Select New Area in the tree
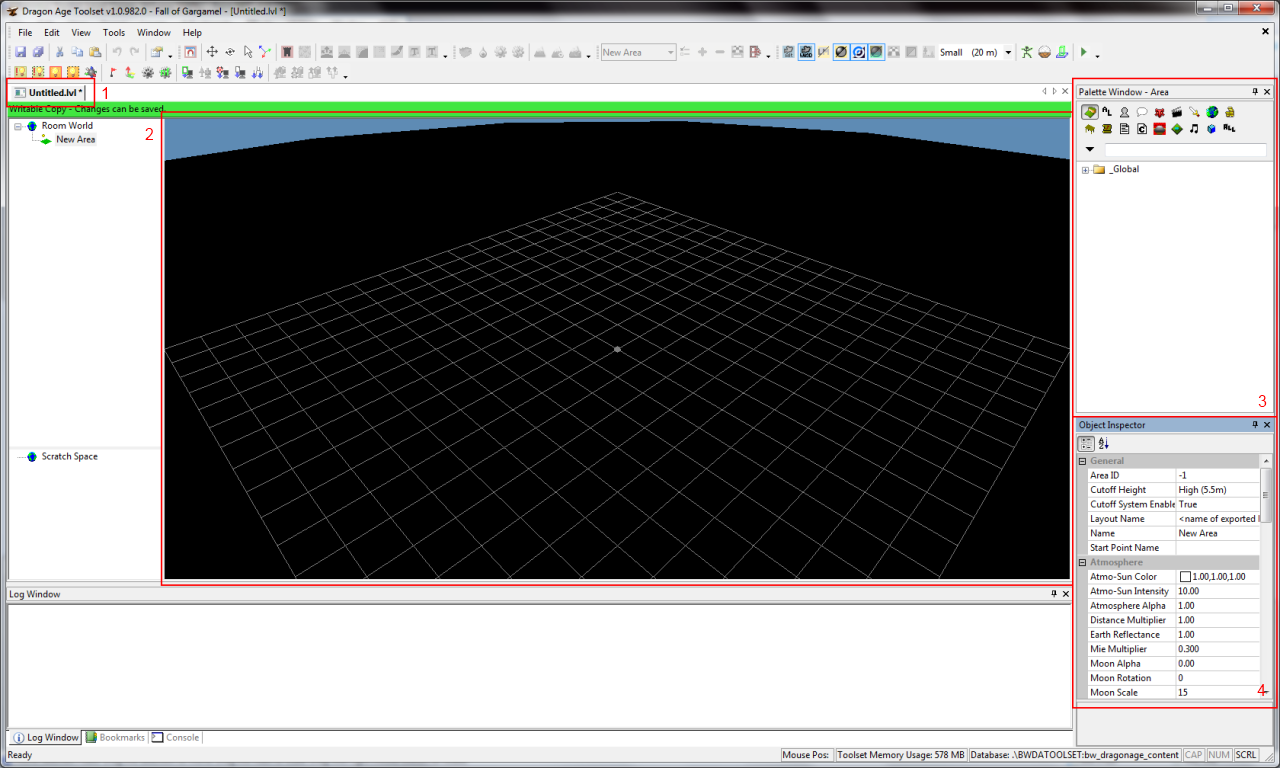Viewport: 1280px width, 768px height. point(75,140)
